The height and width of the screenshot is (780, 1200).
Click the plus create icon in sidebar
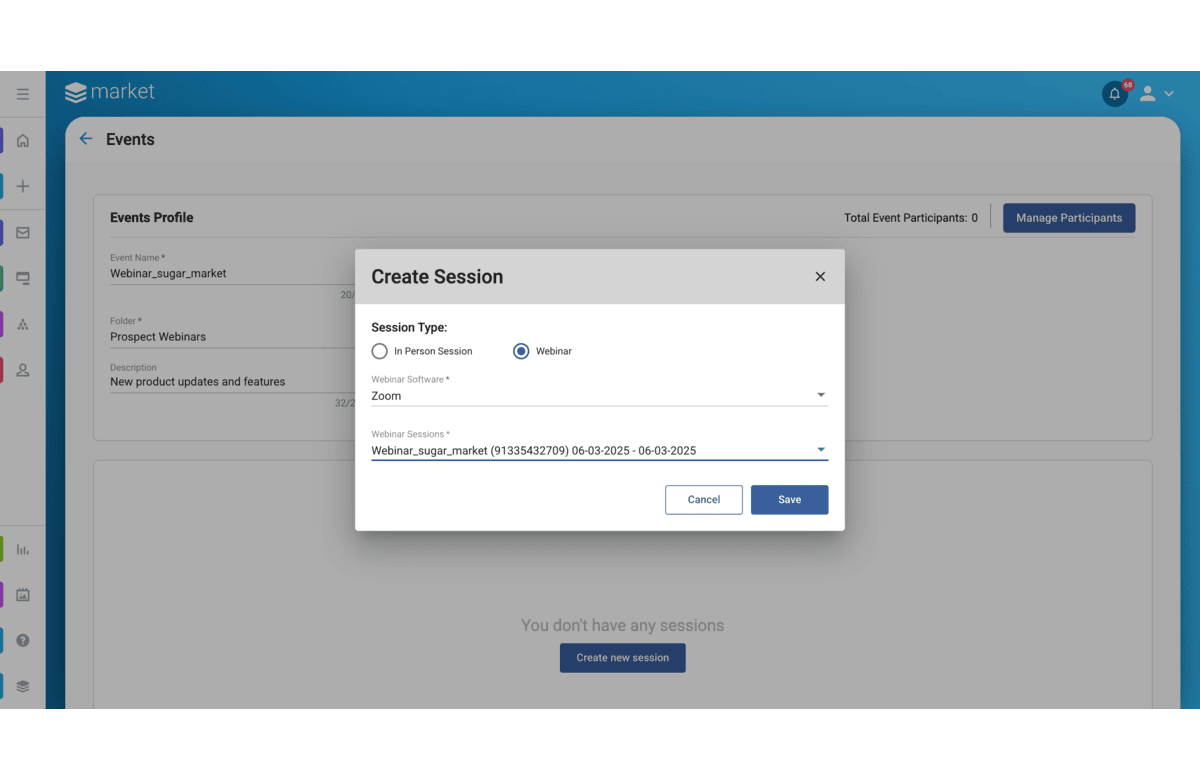23,186
